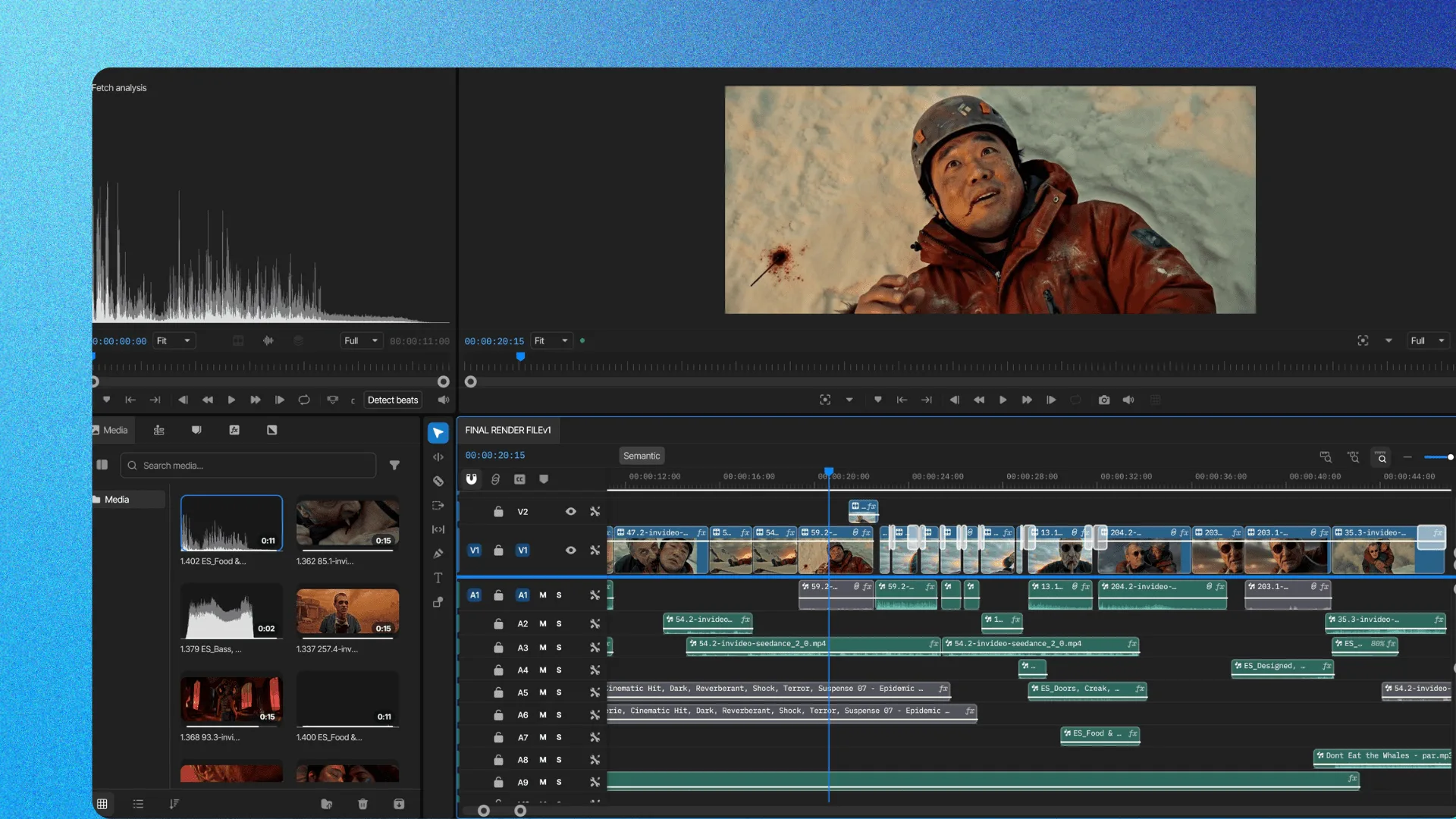Create a new bin folder in media panel
This screenshot has height=819, width=1456.
[x=326, y=804]
